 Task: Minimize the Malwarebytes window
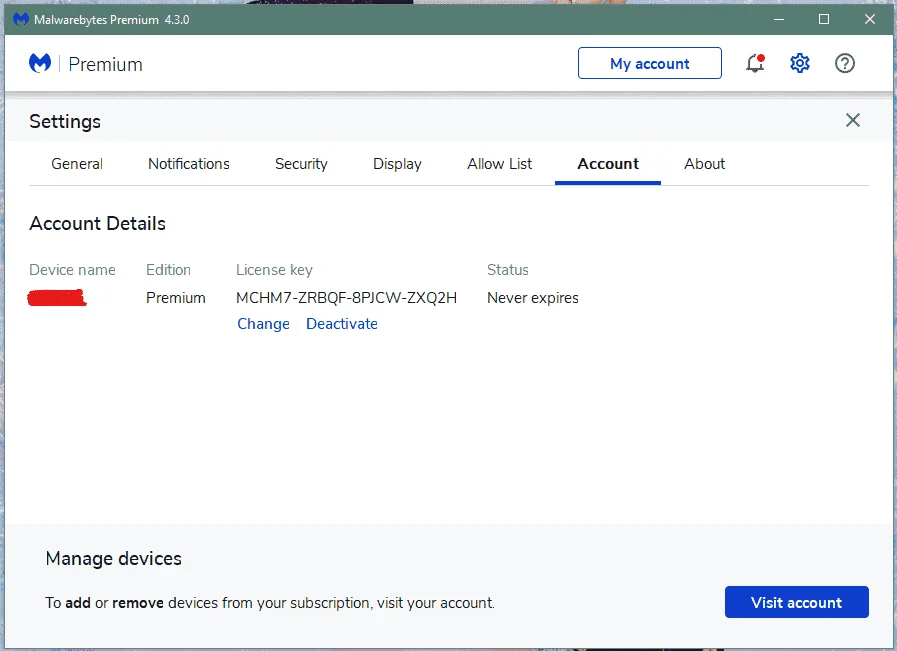779,19
